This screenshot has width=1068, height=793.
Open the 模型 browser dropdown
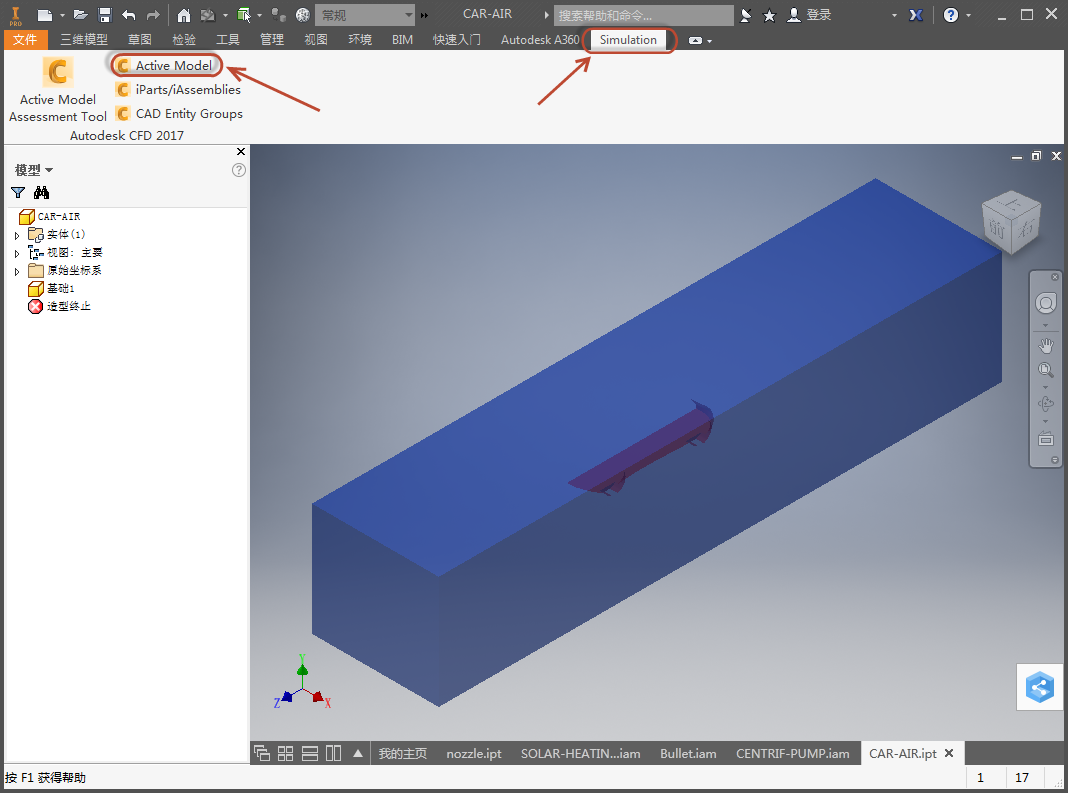(34, 170)
